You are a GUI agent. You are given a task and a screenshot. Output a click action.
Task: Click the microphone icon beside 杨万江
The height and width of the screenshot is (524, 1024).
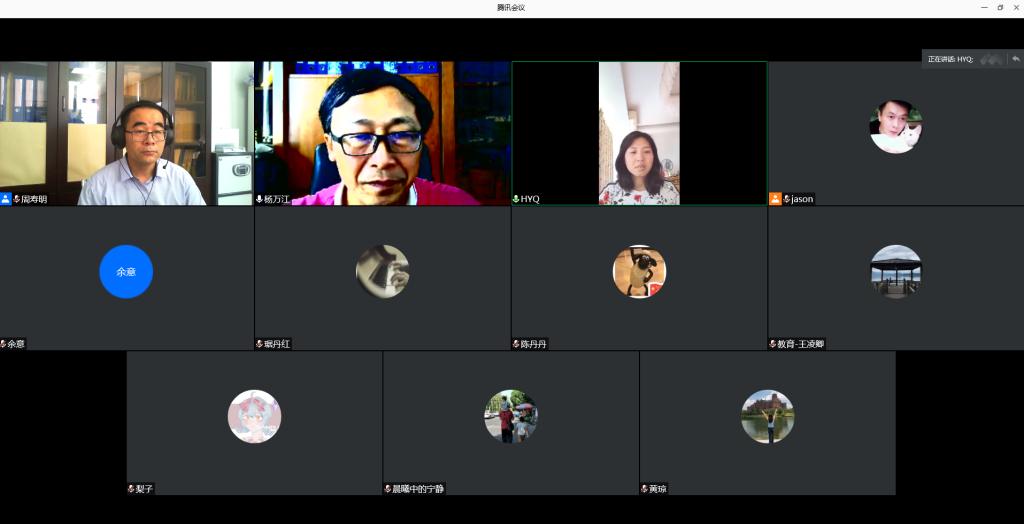[260, 199]
